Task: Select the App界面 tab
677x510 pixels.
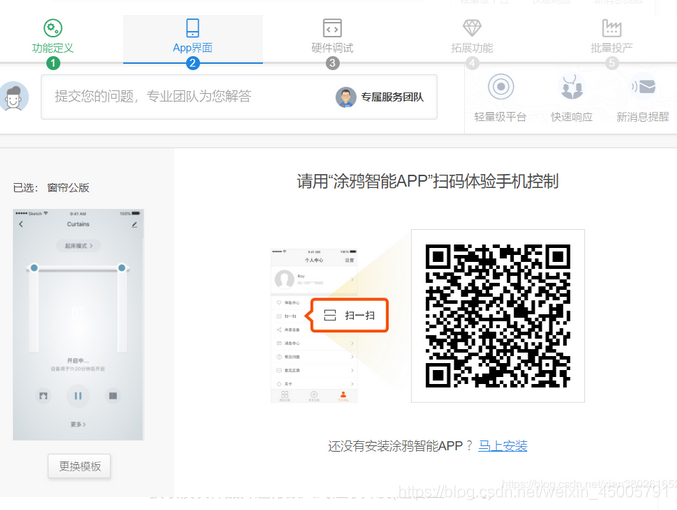Action: coord(193,40)
